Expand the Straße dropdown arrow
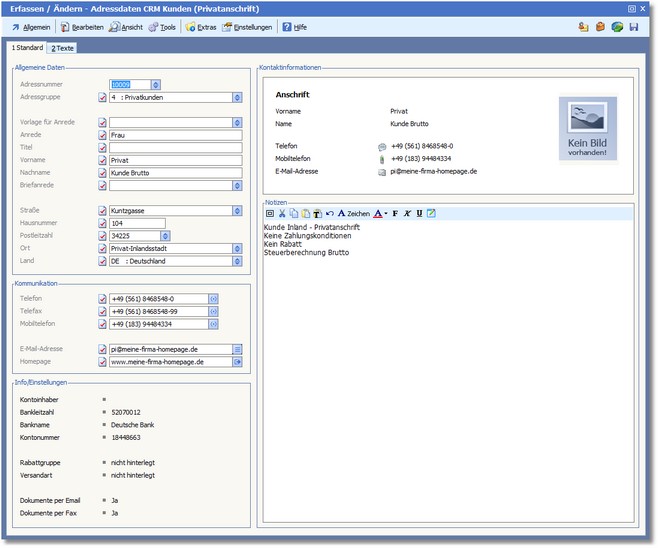Screen dimensions: 658x548 click(237, 211)
